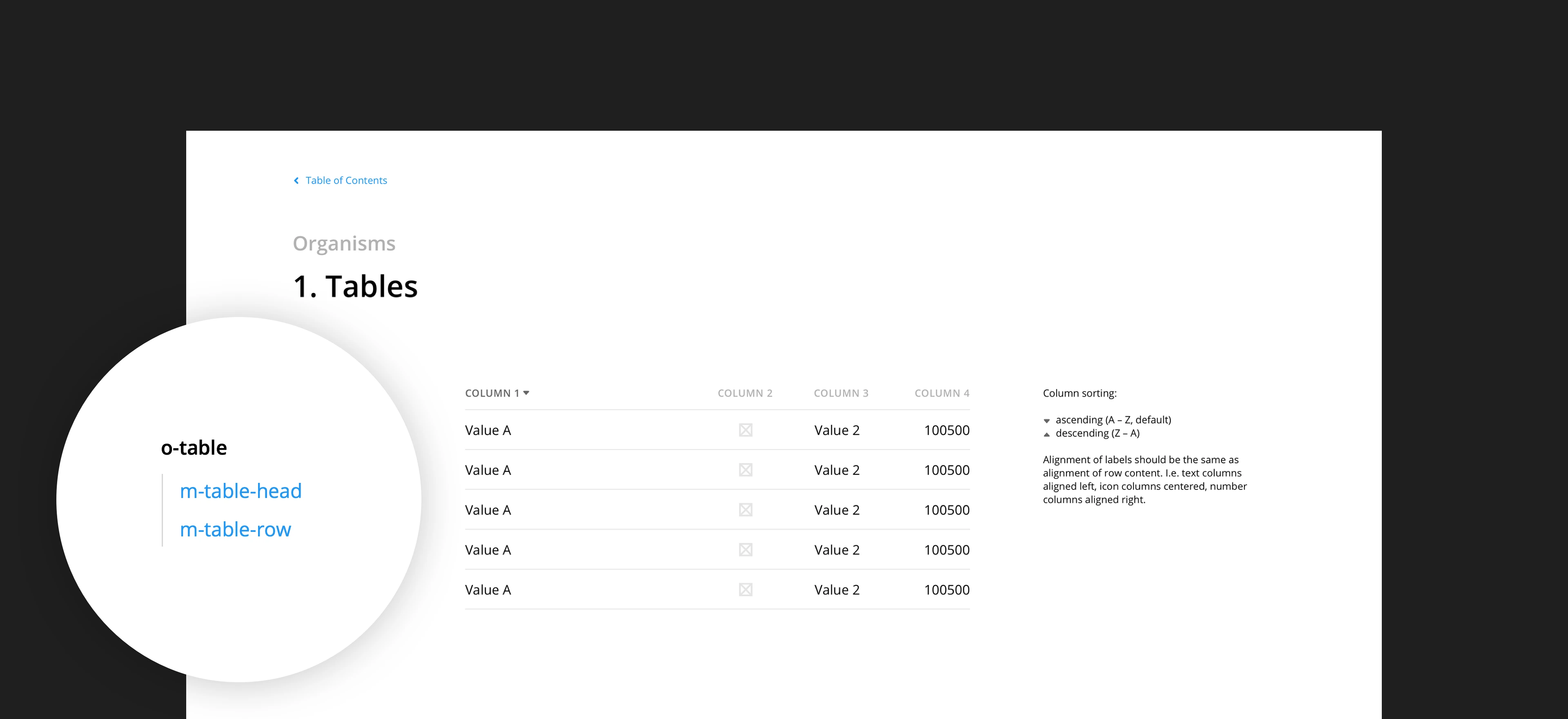Image resolution: width=1568 pixels, height=719 pixels.
Task: Select the first Value A table cell
Action: 488,430
